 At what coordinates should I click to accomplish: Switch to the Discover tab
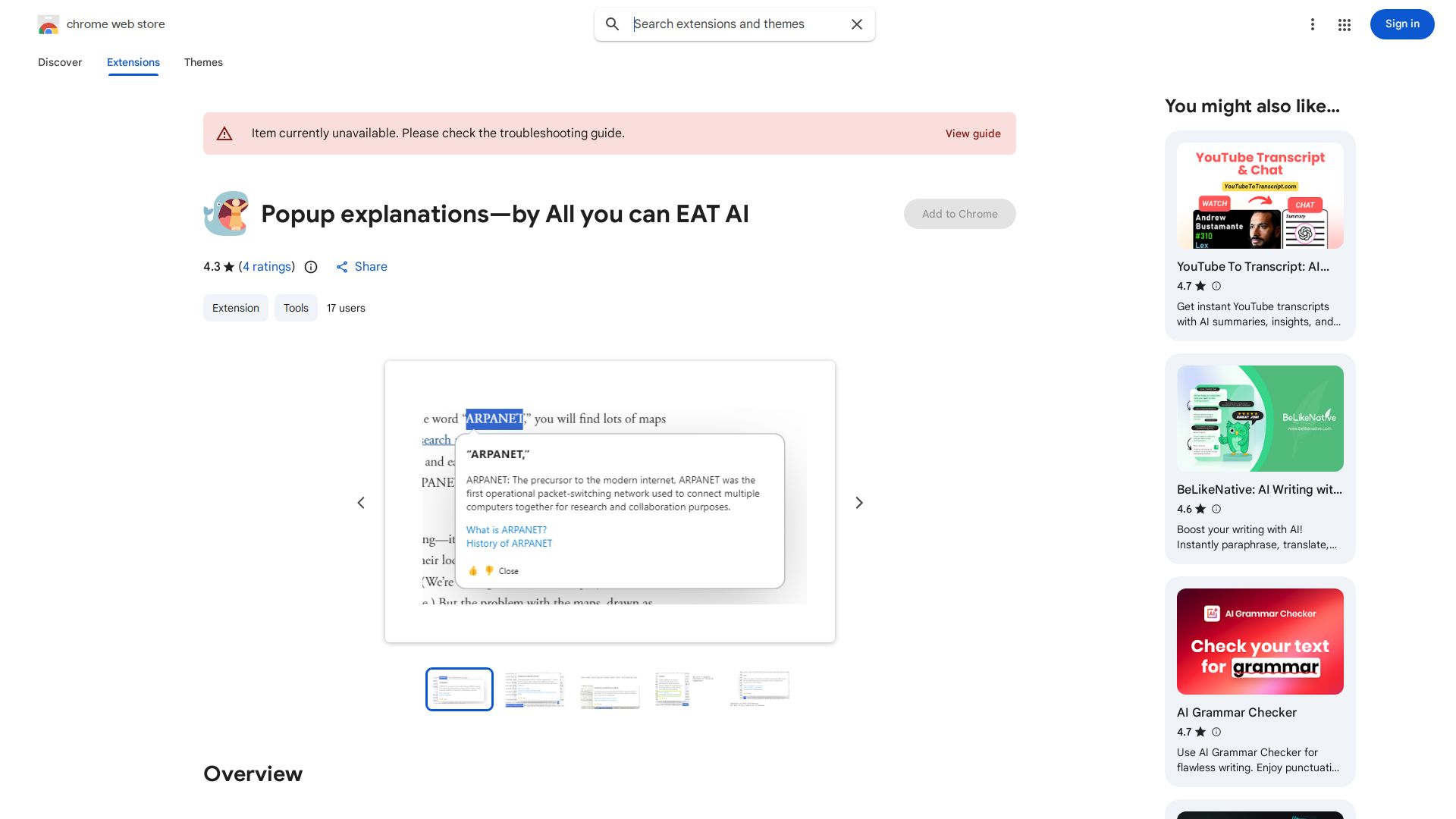point(60,62)
